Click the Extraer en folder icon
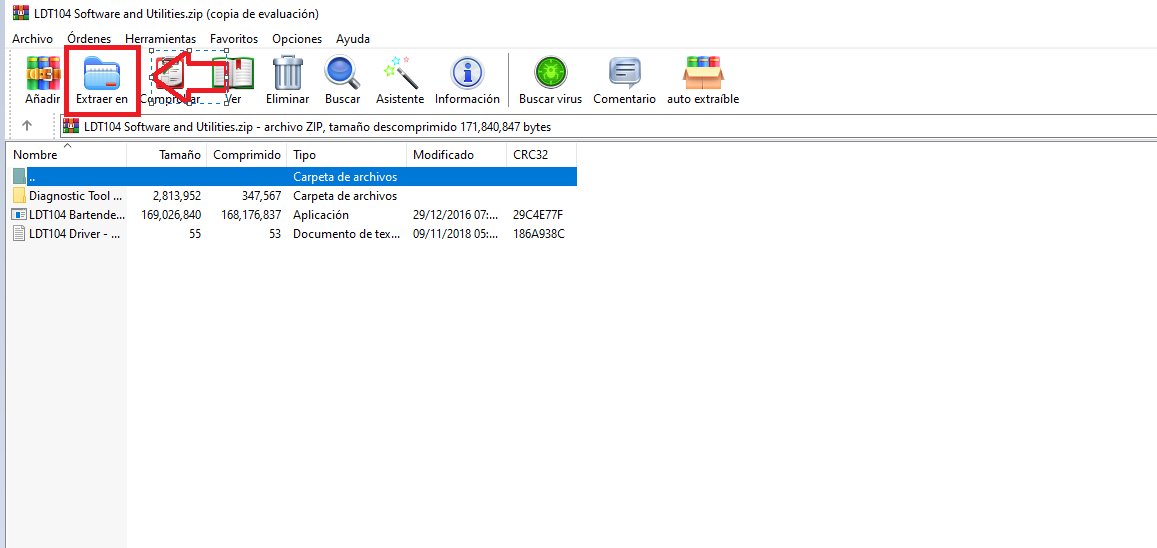The image size is (1157, 548). point(102,74)
